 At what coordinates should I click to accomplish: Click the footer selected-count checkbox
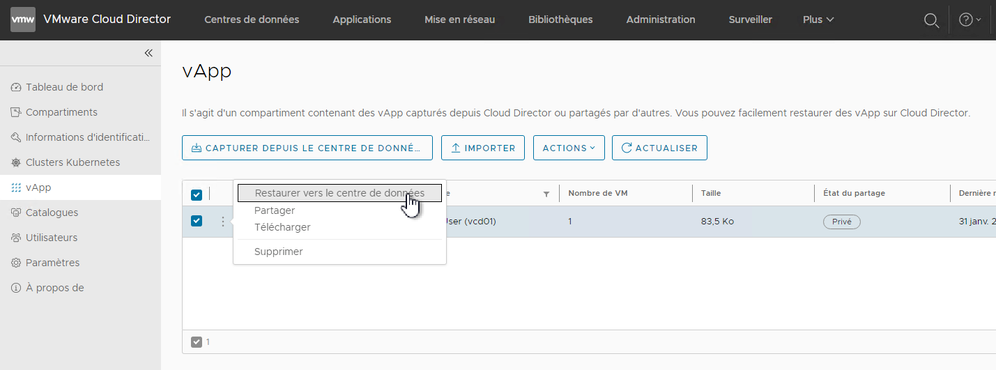coord(196,342)
